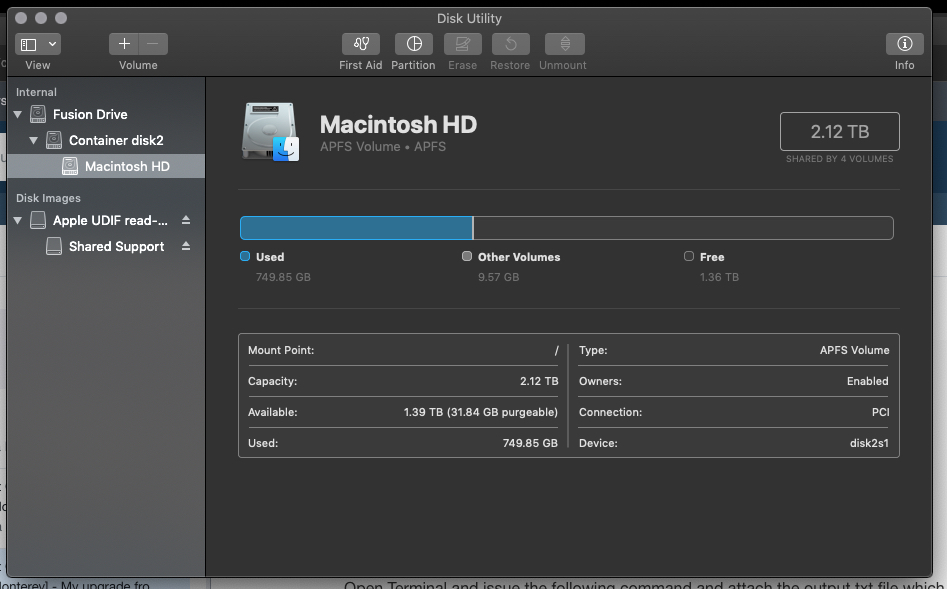The width and height of the screenshot is (947, 589).
Task: Click the Fusion Drive disk icon
Action: (38, 114)
